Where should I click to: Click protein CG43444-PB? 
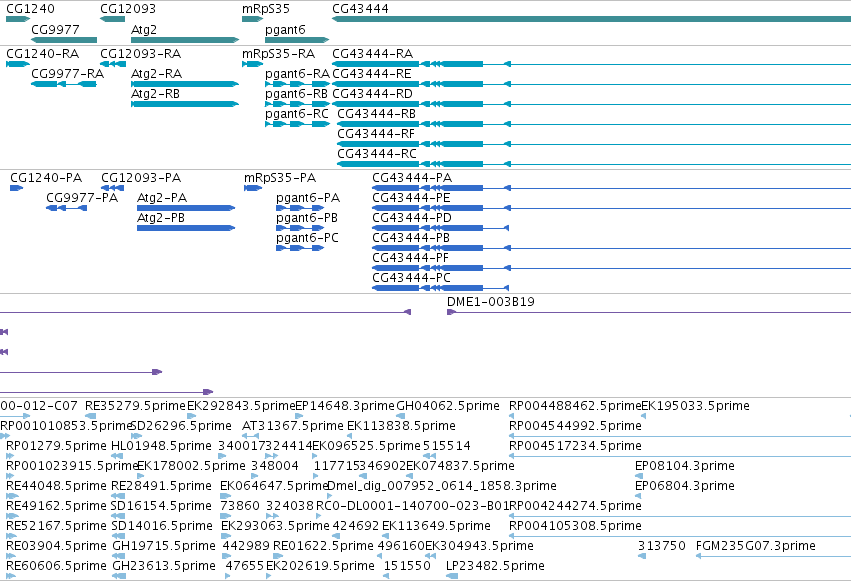click(411, 238)
